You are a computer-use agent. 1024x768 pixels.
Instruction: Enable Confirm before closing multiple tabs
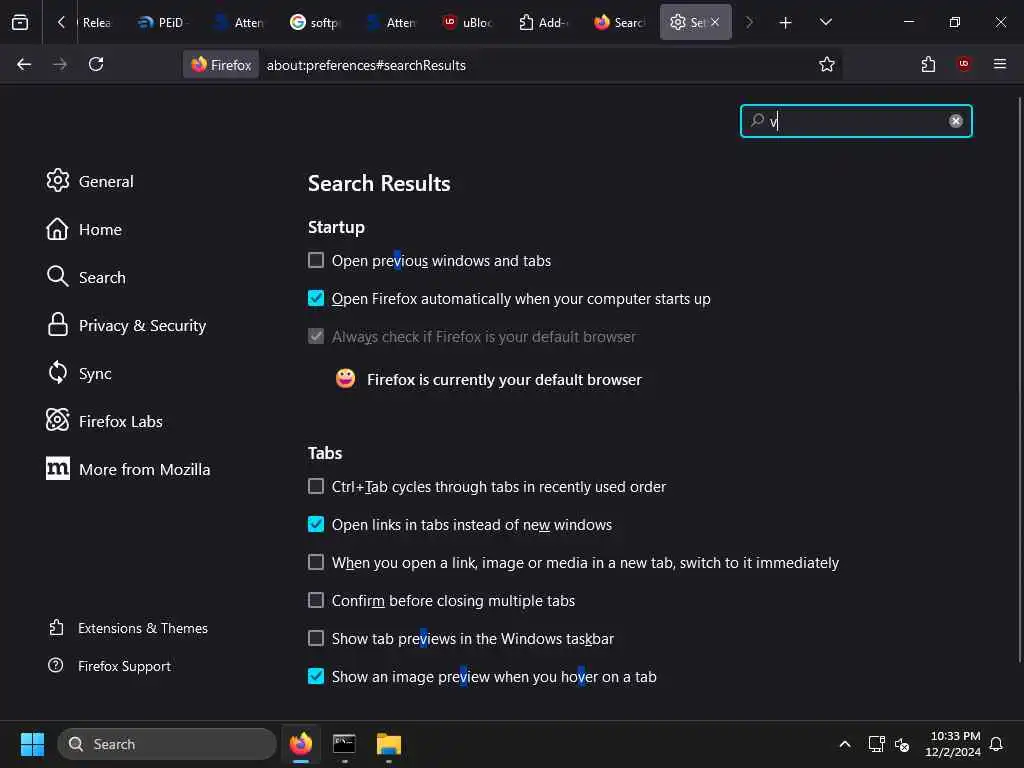(x=316, y=600)
